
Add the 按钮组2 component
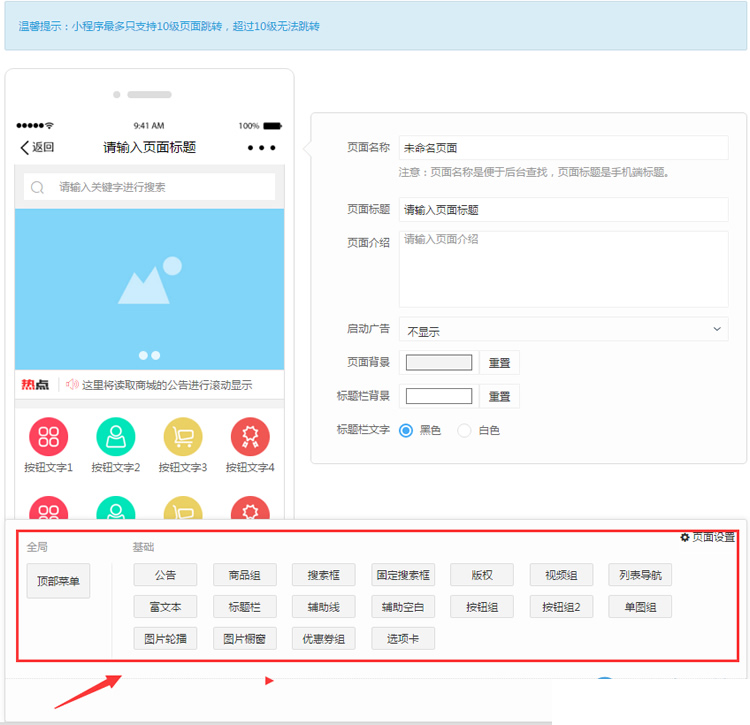561,607
